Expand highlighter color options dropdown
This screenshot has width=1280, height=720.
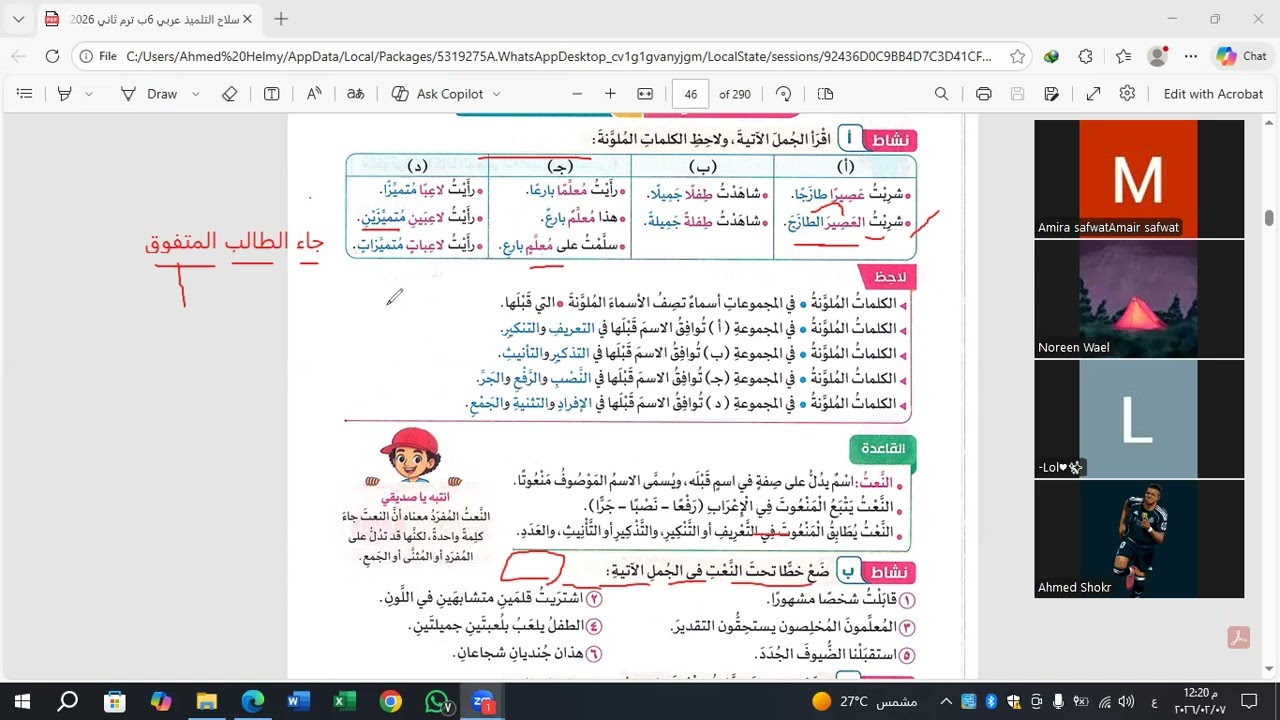click(x=89, y=94)
